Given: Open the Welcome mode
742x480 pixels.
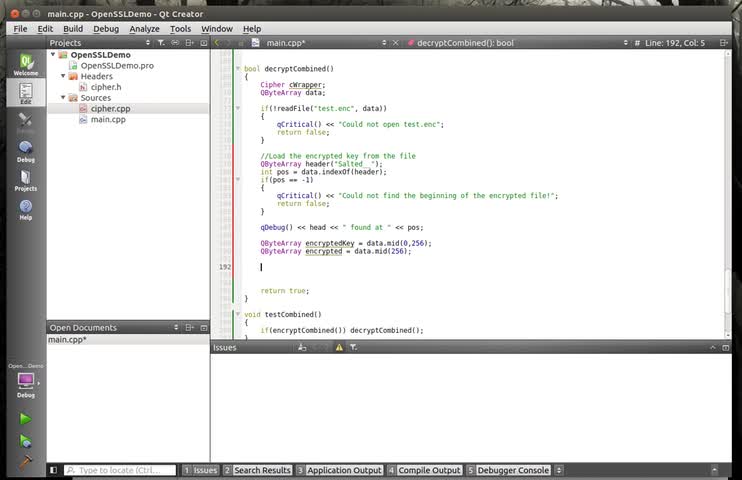Looking at the screenshot, I should (x=25, y=64).
